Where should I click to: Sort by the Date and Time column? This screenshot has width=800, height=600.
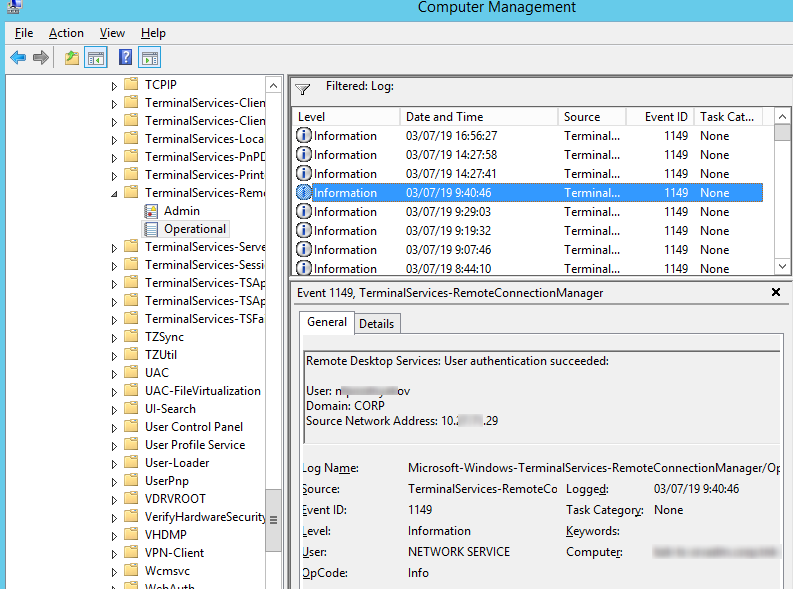(x=479, y=117)
